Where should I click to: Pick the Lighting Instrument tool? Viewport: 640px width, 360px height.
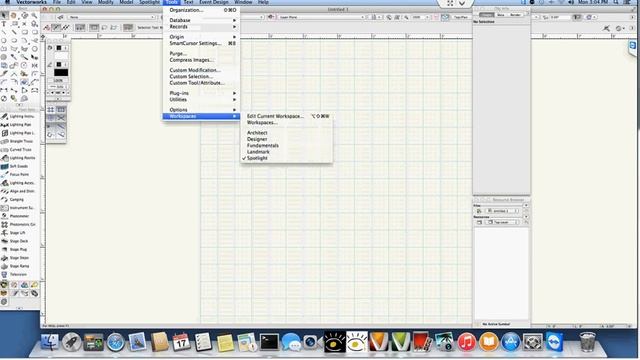pyautogui.click(x=18, y=116)
